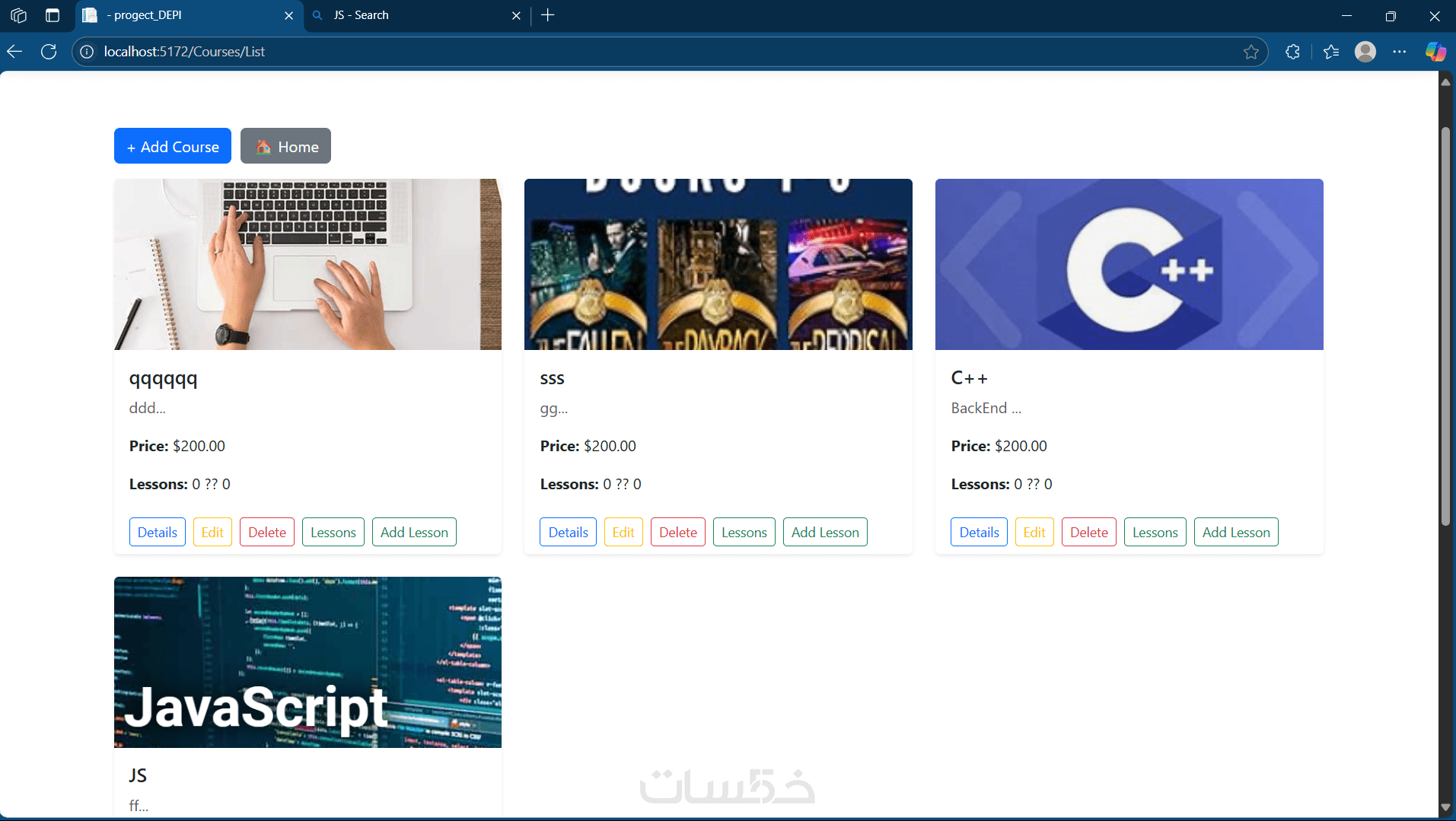Open Details for the C++ course
1456x821 pixels.
[x=980, y=532]
